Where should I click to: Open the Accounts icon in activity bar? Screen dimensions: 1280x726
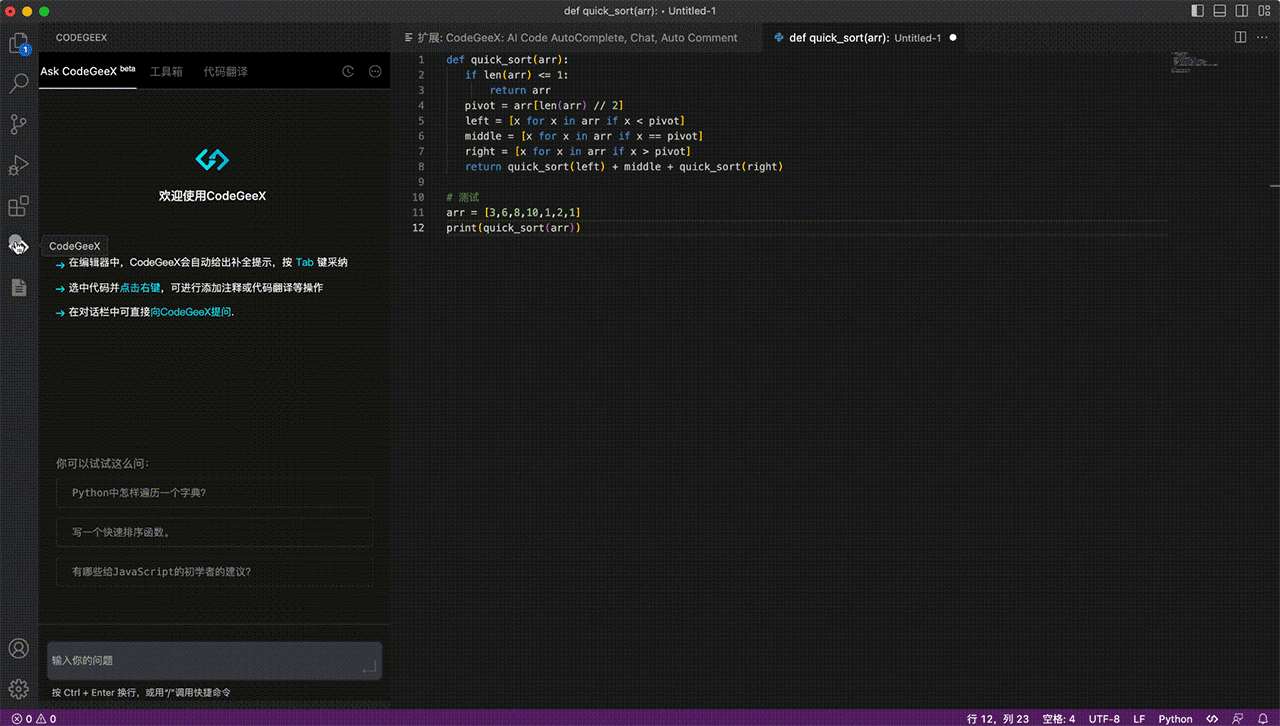pyautogui.click(x=18, y=649)
